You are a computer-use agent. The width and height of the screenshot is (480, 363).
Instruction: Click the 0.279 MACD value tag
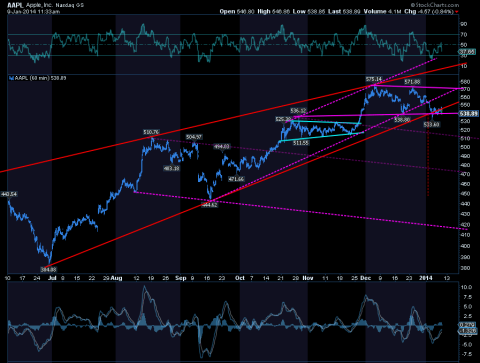point(467,325)
